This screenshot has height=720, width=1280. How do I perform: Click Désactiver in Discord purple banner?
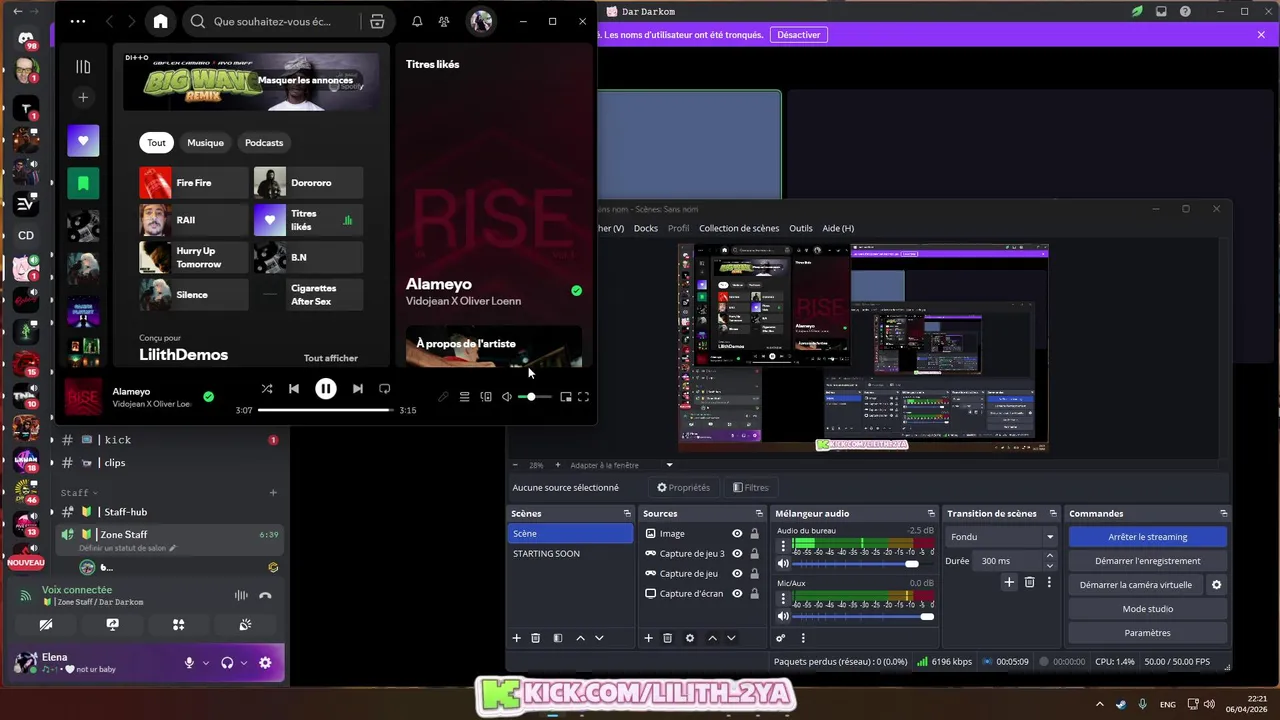tap(799, 35)
